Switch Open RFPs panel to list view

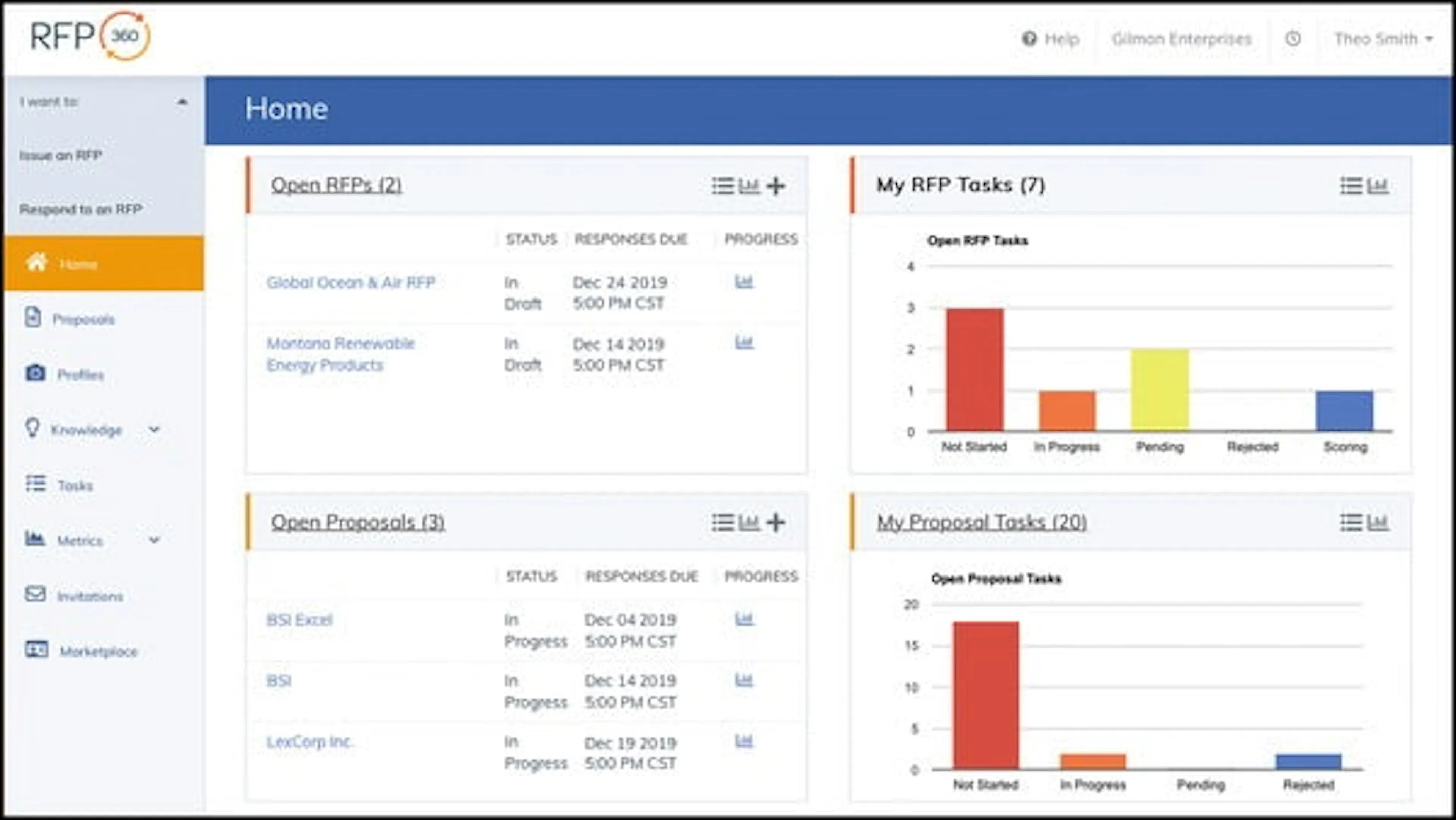coord(722,185)
